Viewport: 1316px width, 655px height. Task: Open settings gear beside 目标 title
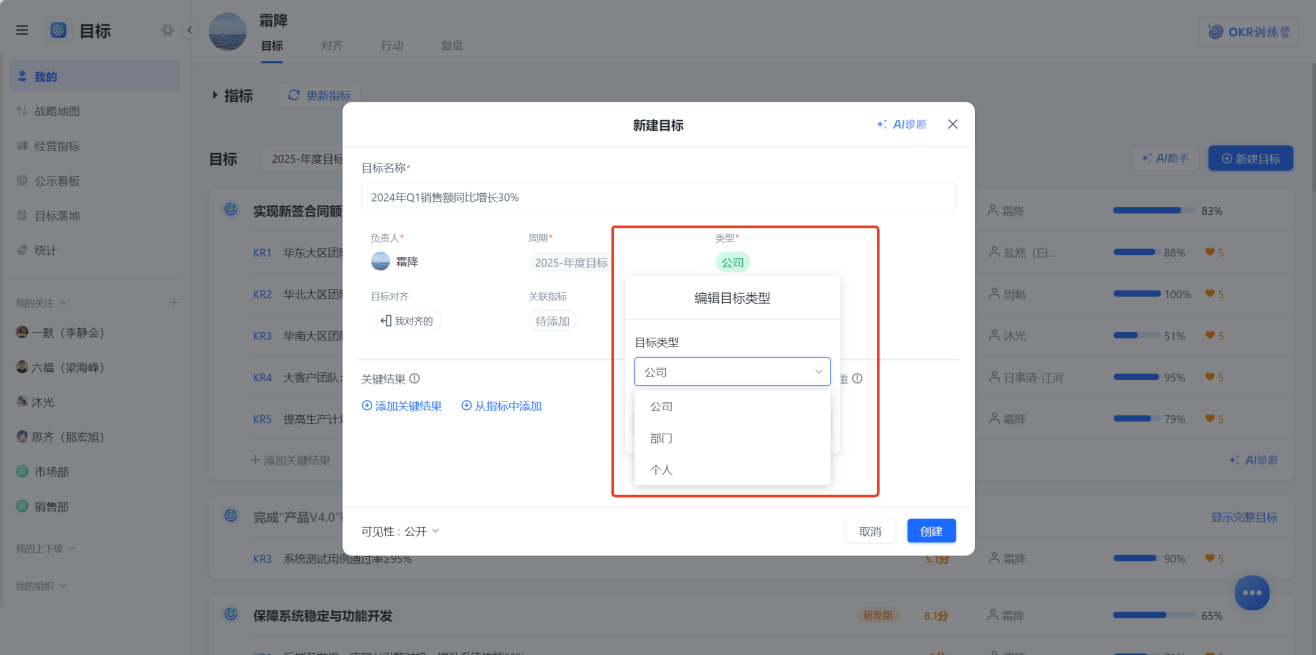coord(167,30)
